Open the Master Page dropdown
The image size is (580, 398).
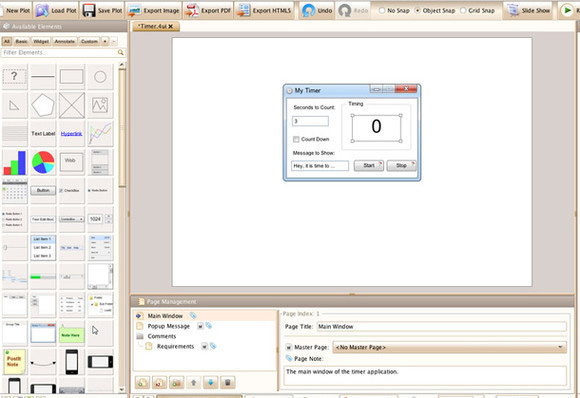tap(449, 347)
